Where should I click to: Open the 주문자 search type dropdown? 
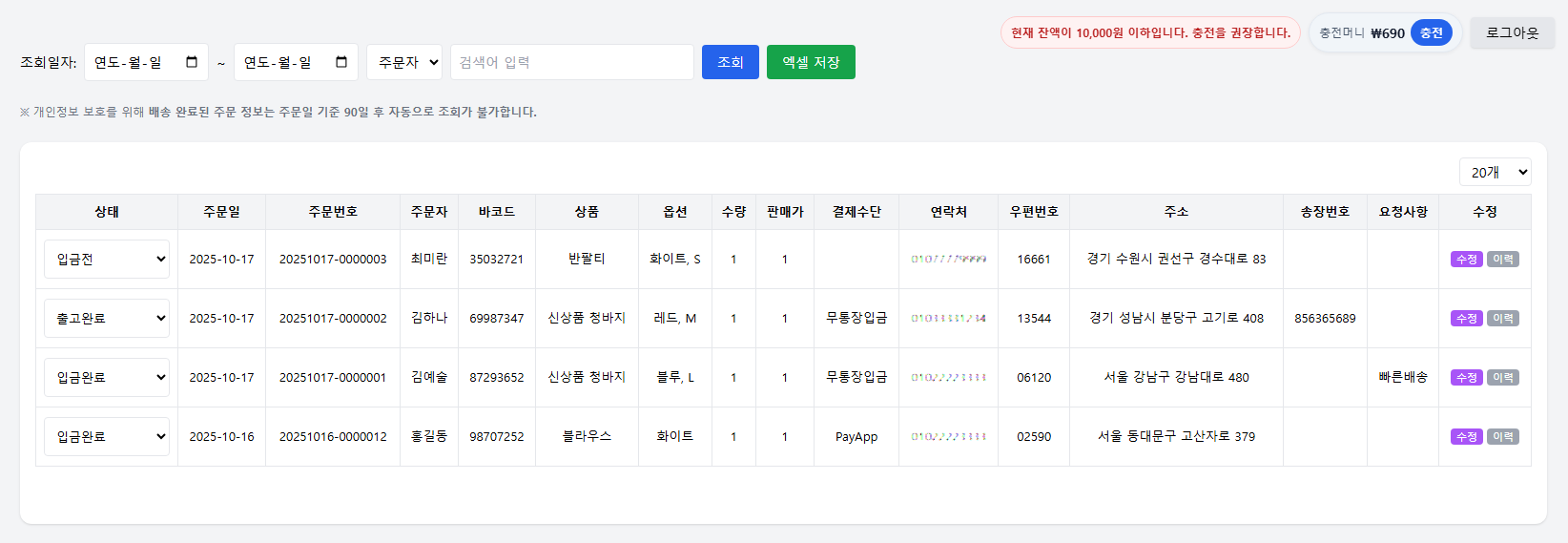pos(404,62)
